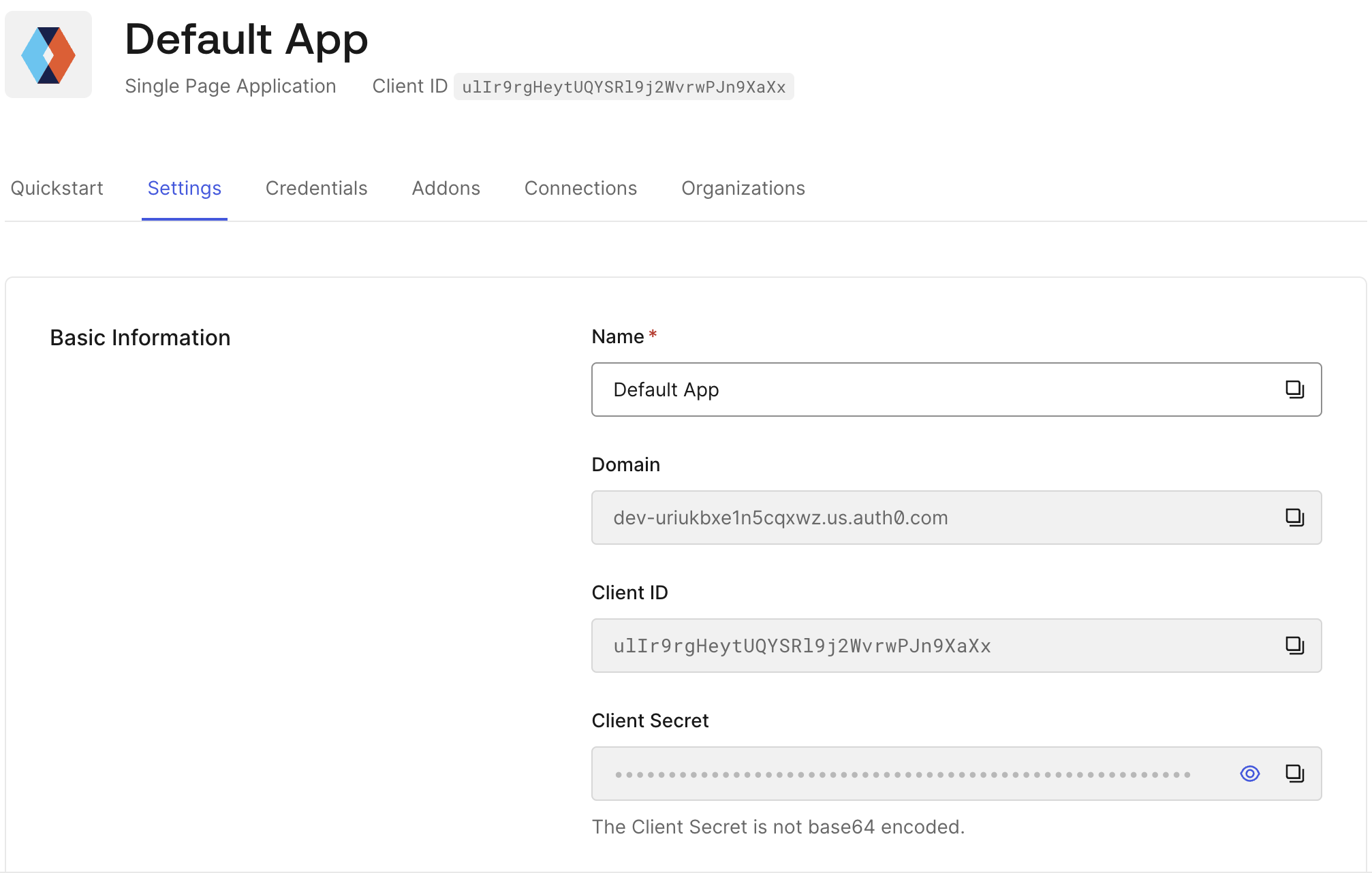Select the Settings tab

(184, 188)
